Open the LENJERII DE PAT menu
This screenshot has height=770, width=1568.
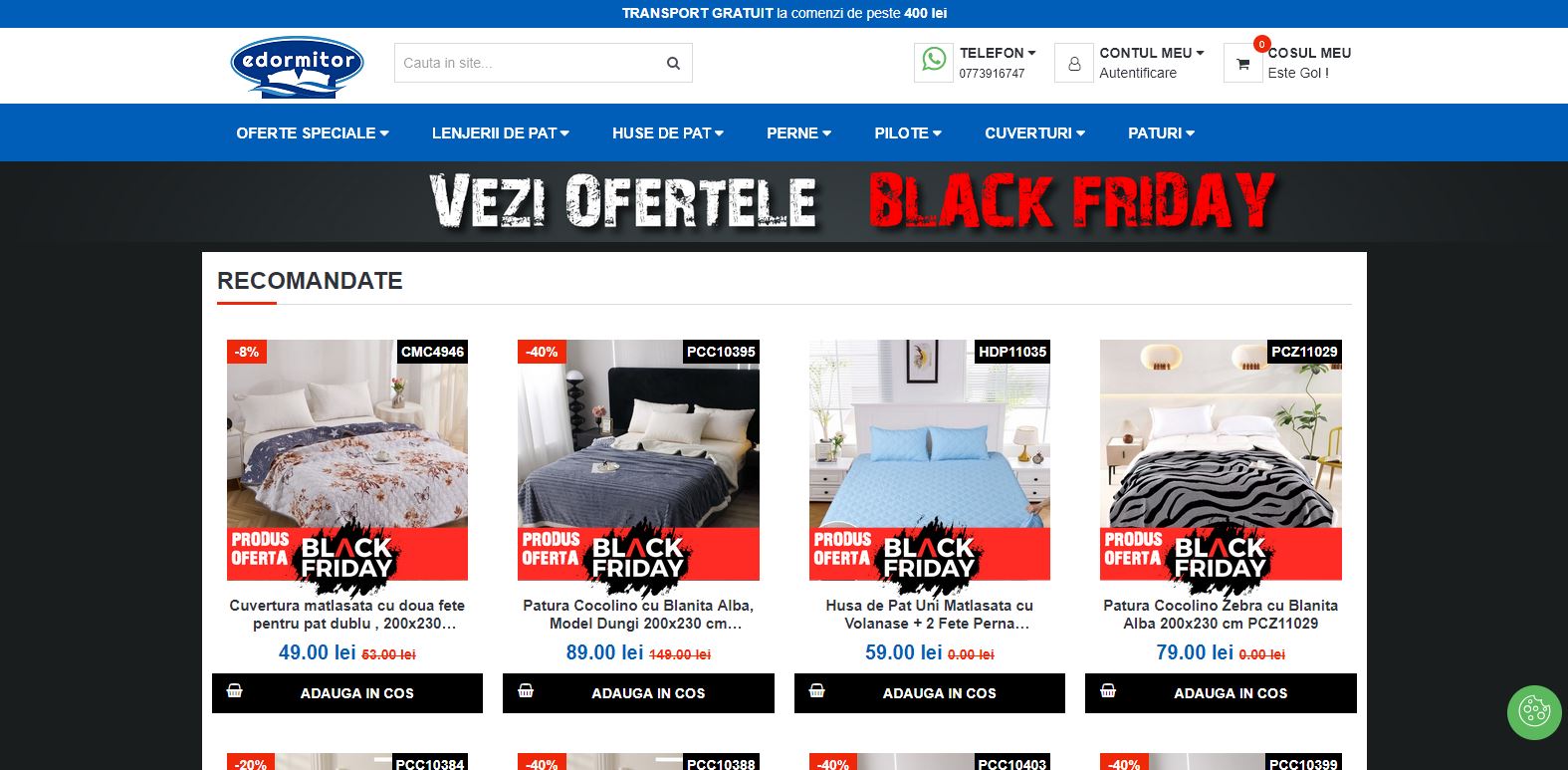coord(501,132)
